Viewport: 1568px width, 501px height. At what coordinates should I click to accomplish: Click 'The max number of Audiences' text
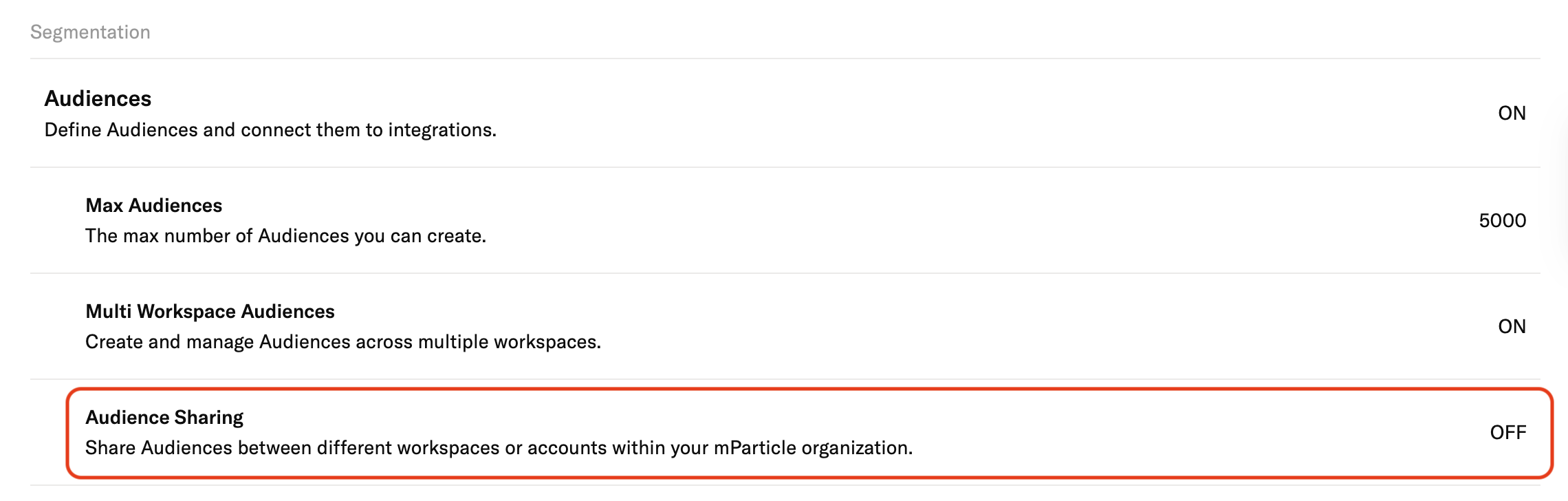pos(285,235)
